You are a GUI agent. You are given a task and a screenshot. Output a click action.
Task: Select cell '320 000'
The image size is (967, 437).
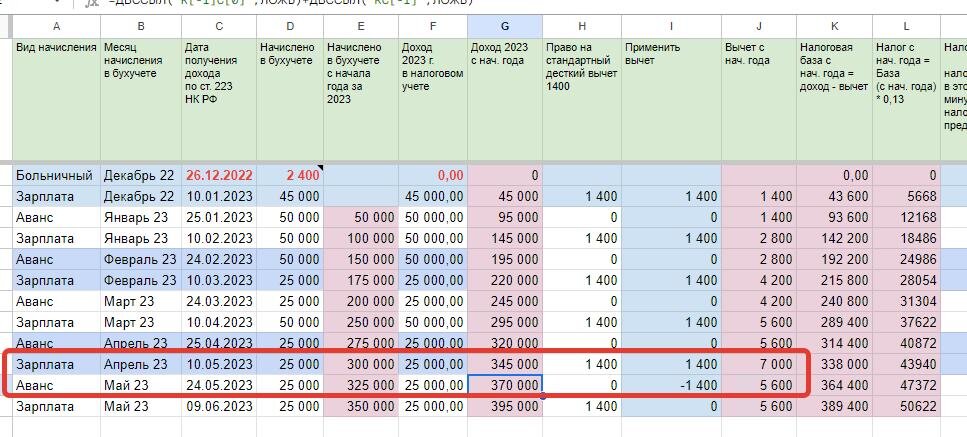pyautogui.click(x=505, y=343)
